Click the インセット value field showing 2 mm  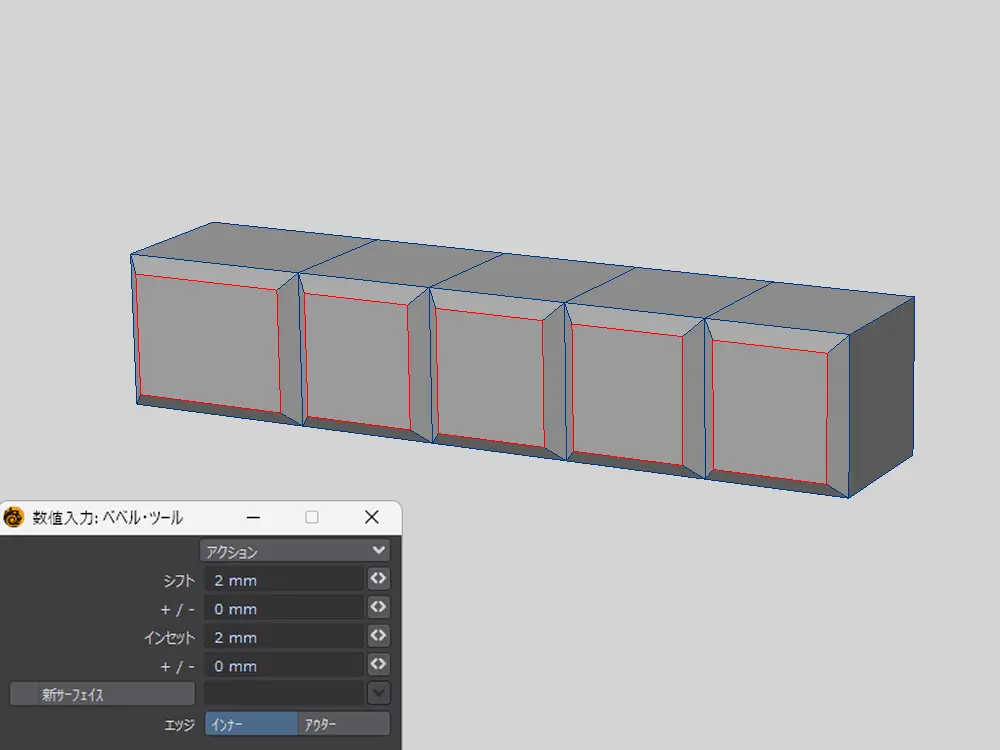click(284, 637)
